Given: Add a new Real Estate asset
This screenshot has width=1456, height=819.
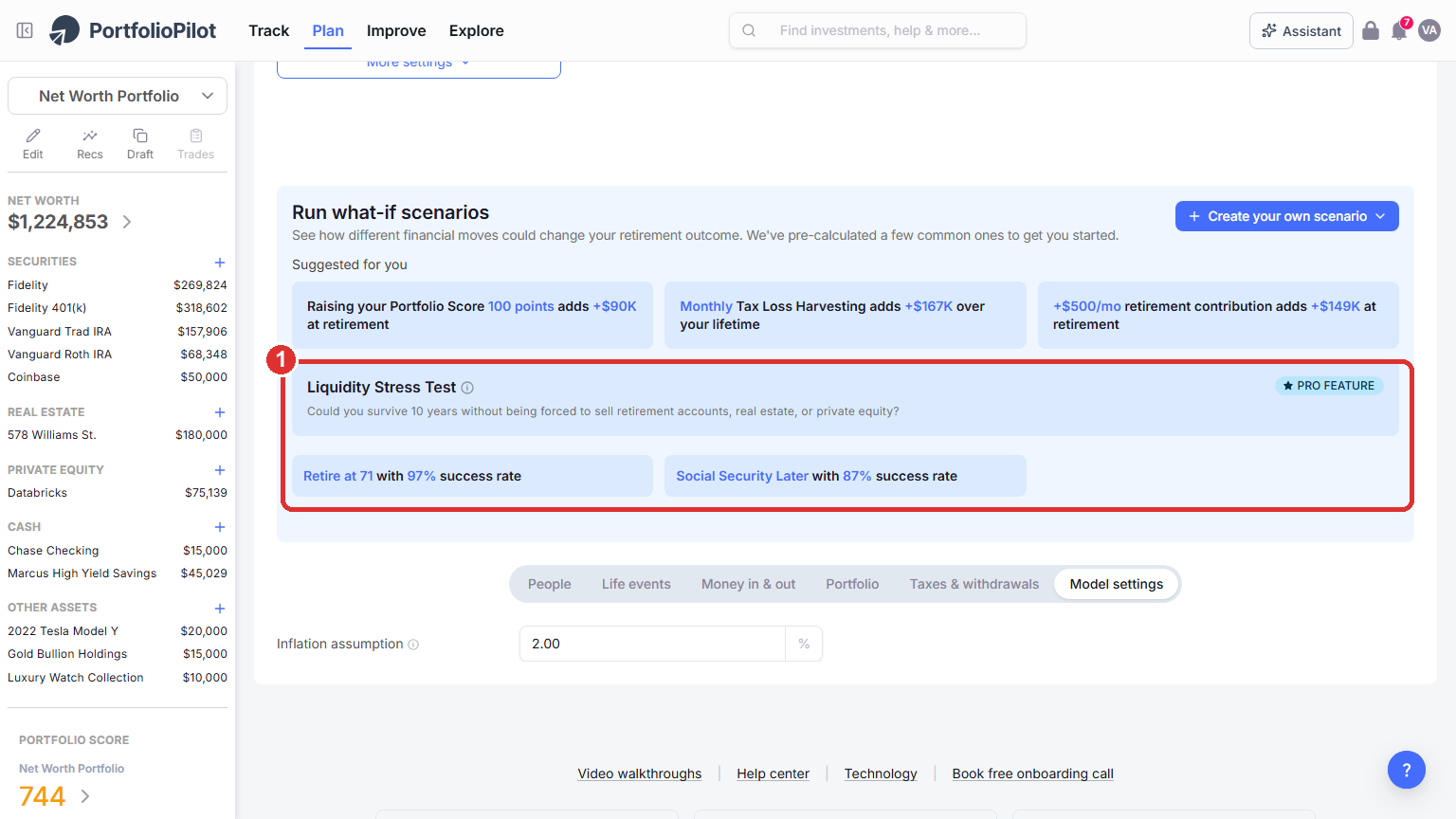Looking at the screenshot, I should pyautogui.click(x=220, y=412).
